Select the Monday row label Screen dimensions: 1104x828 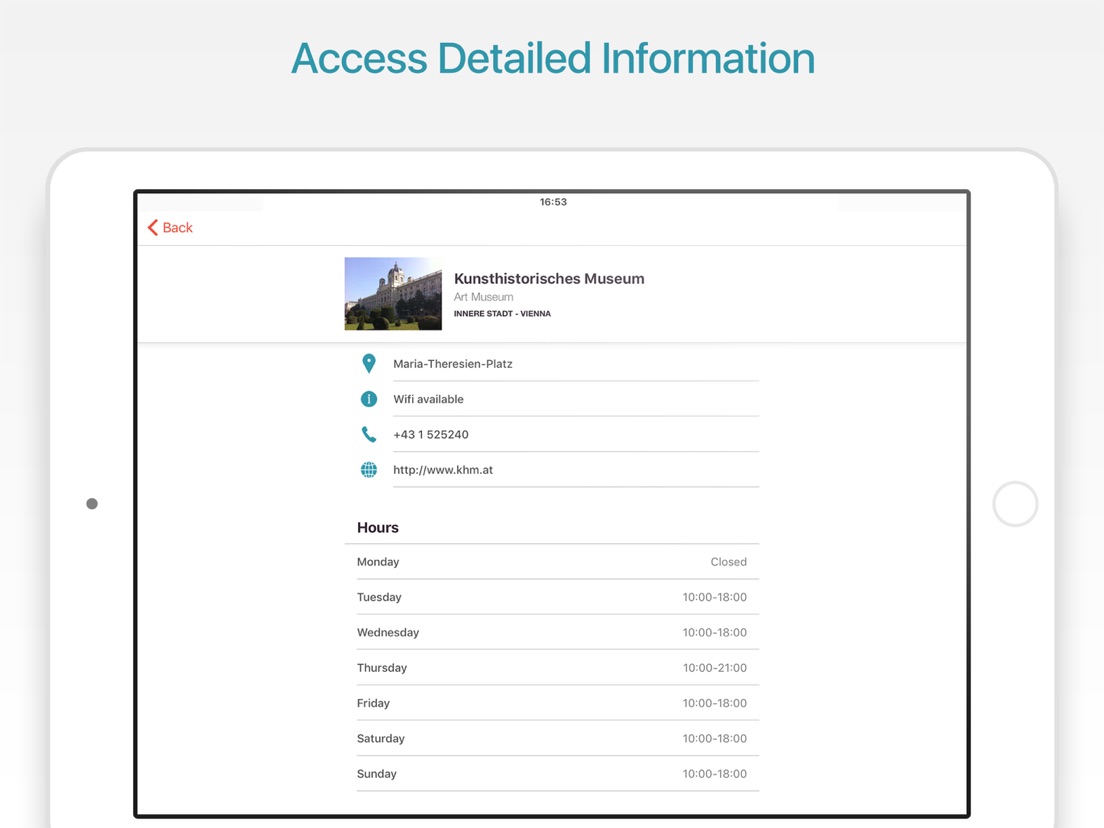click(x=378, y=562)
